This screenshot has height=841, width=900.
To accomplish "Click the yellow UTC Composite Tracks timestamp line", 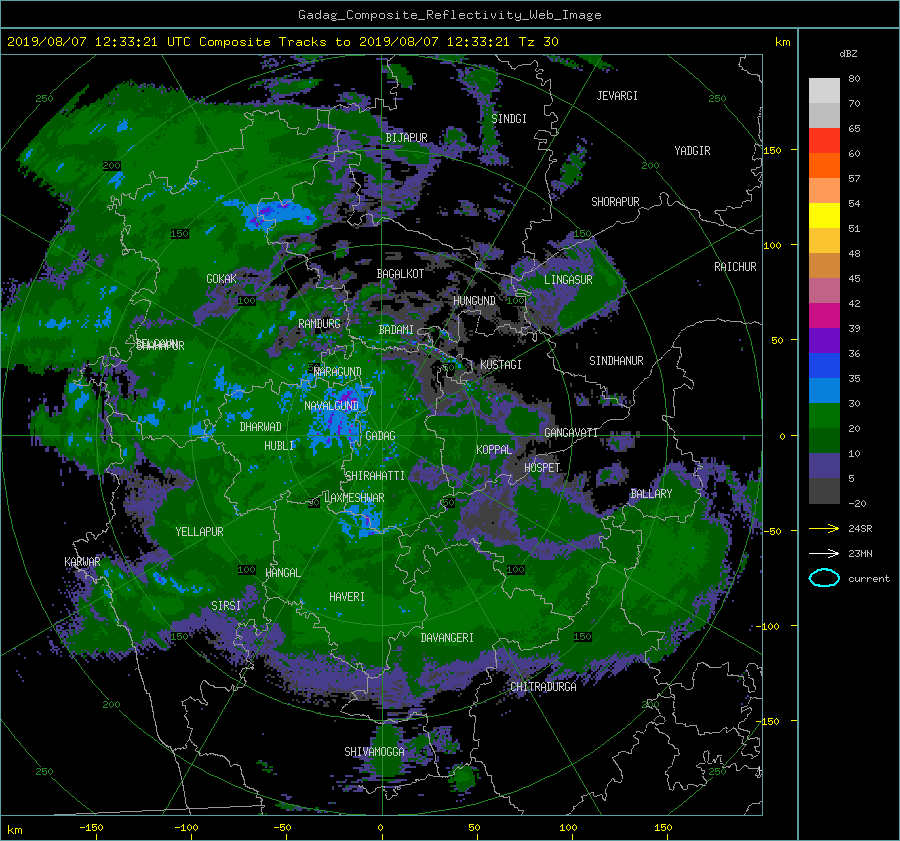I will [x=282, y=42].
